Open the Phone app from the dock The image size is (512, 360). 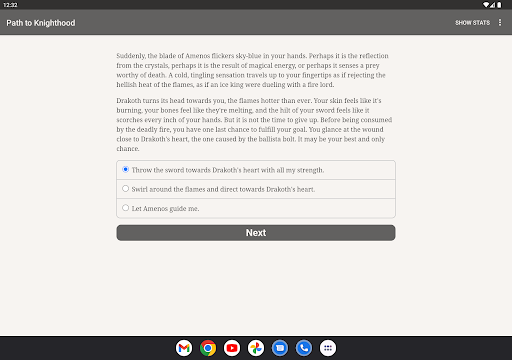click(x=304, y=348)
